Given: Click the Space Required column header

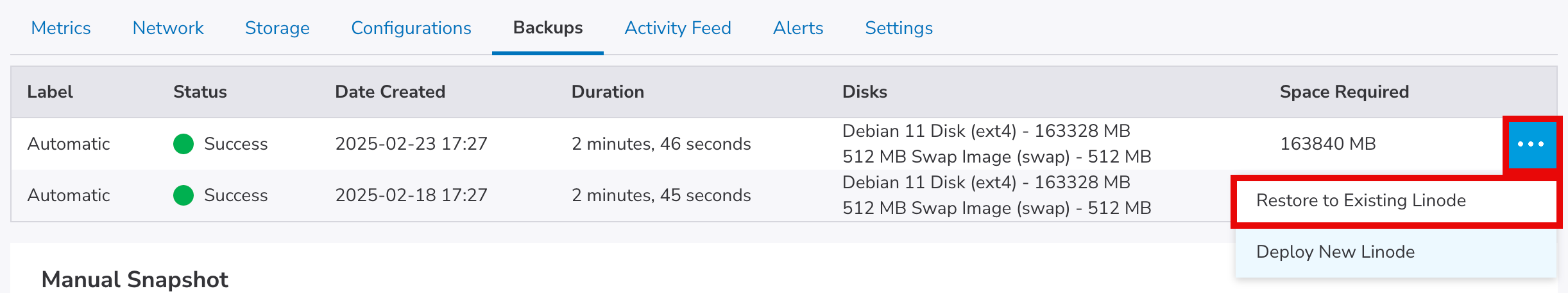Looking at the screenshot, I should click(1344, 92).
